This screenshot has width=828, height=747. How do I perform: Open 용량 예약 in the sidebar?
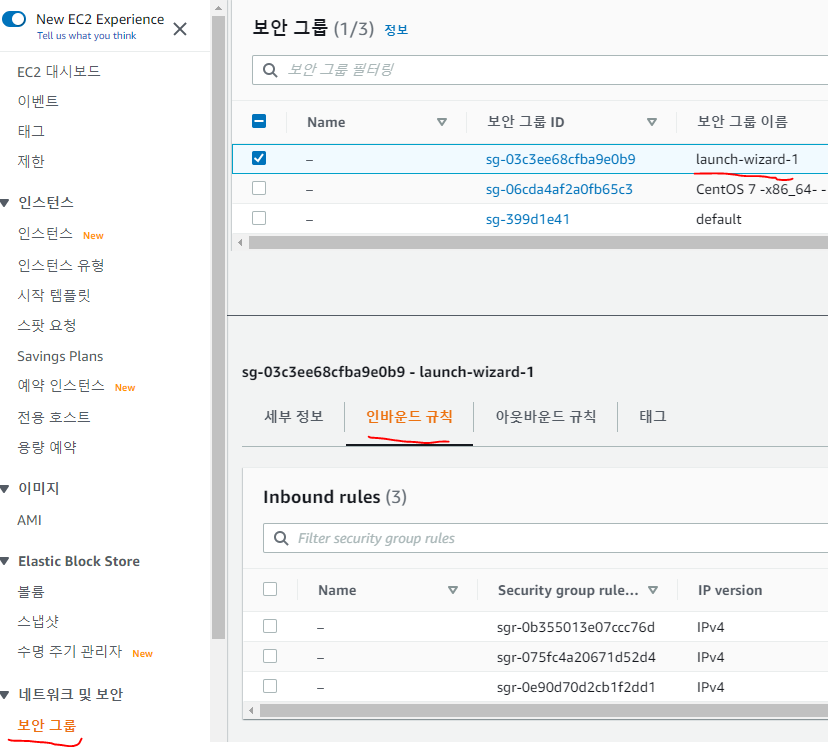click(47, 447)
